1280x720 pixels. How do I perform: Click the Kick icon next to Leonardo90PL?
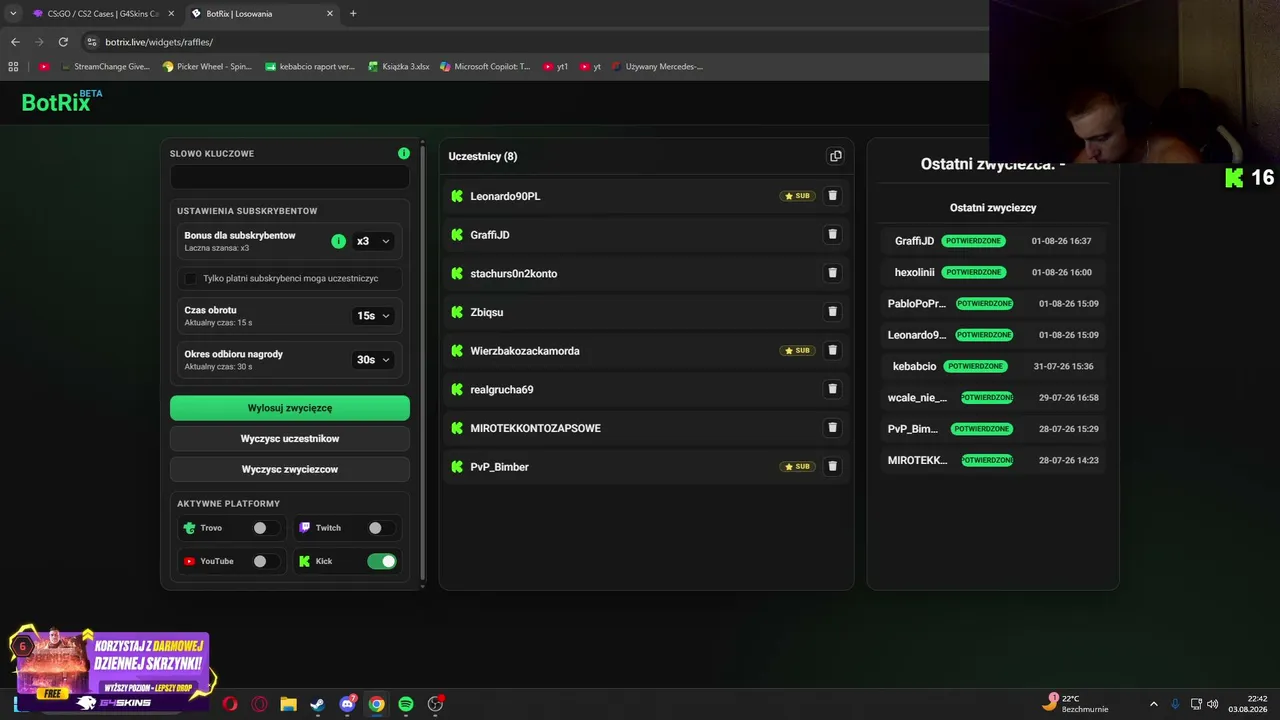coord(457,196)
